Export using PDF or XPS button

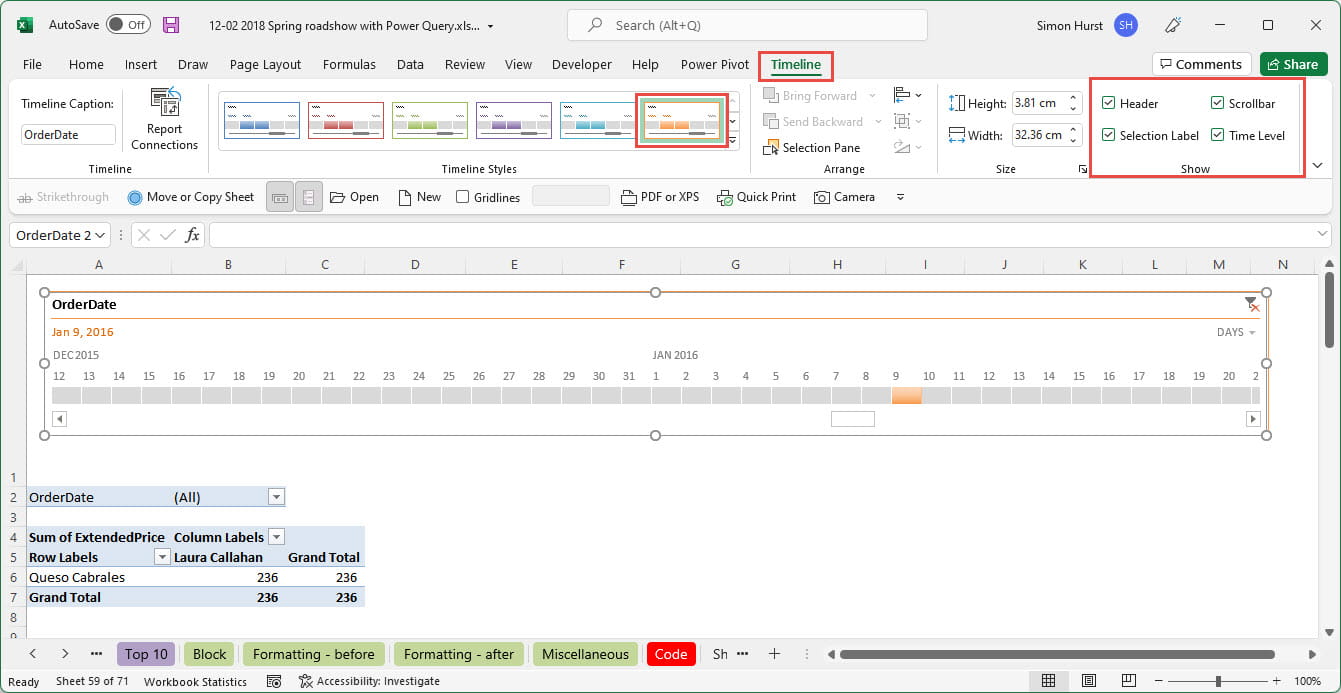click(x=660, y=197)
